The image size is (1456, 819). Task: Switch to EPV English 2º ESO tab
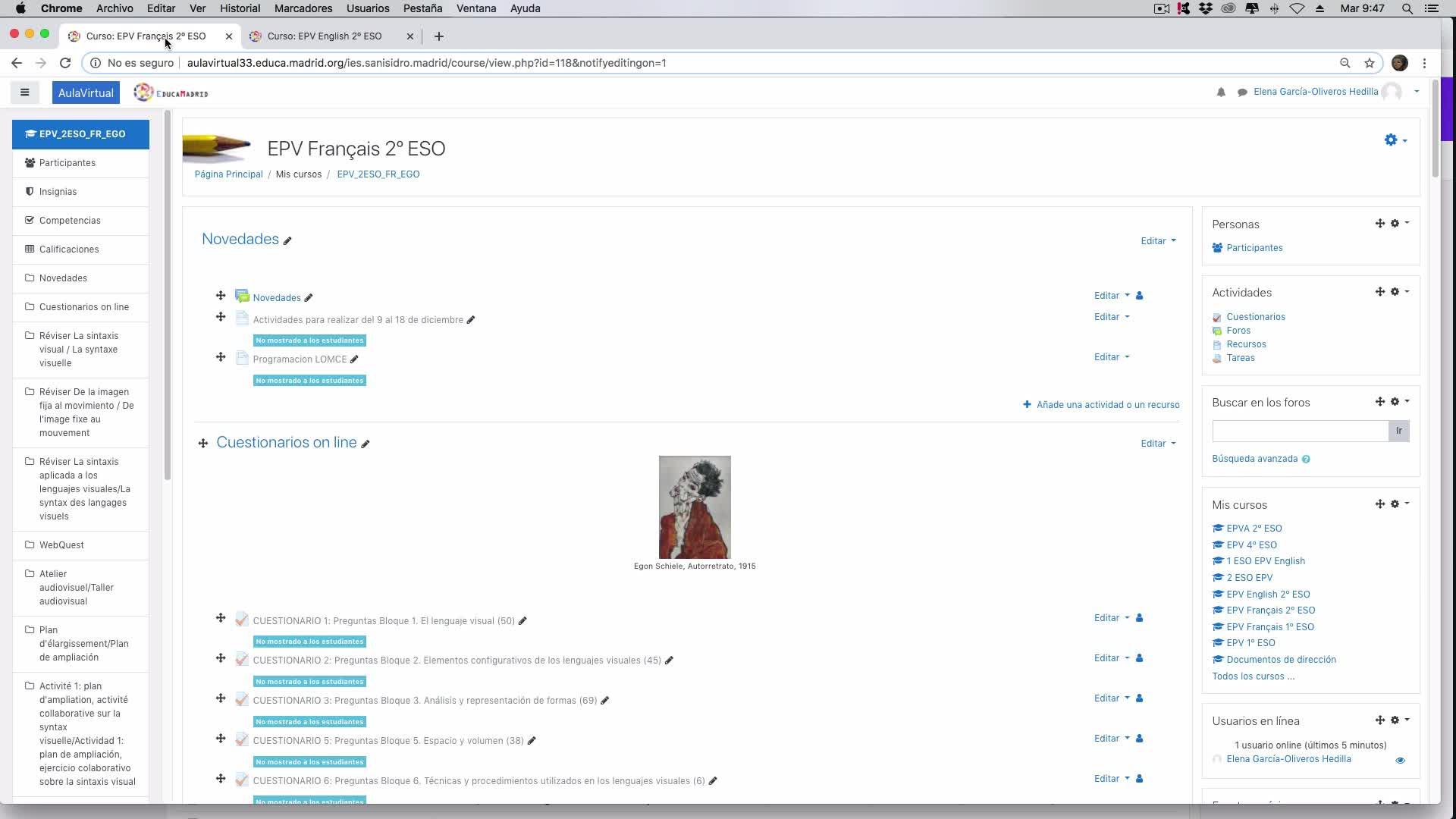[x=325, y=36]
